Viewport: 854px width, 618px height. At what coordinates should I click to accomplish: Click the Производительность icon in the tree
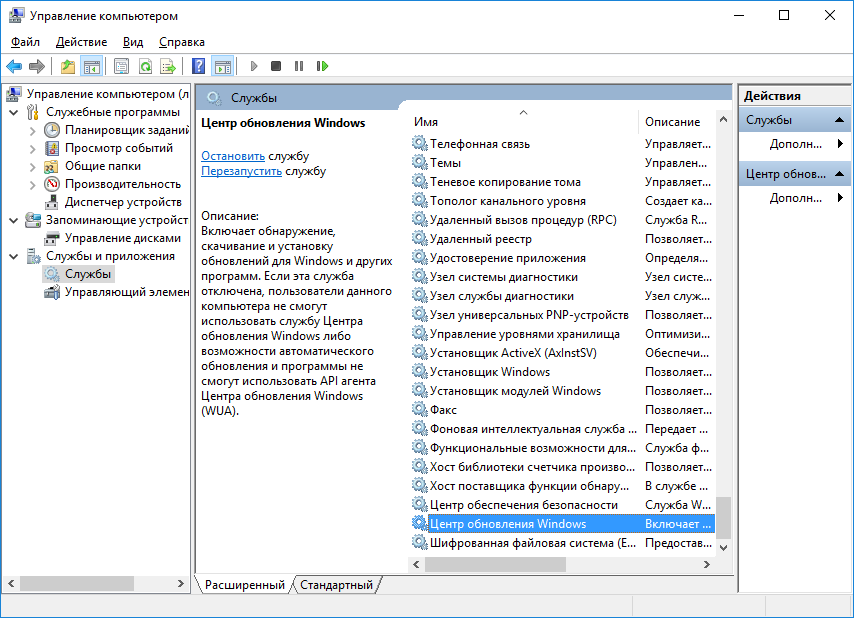pyautogui.click(x=52, y=184)
